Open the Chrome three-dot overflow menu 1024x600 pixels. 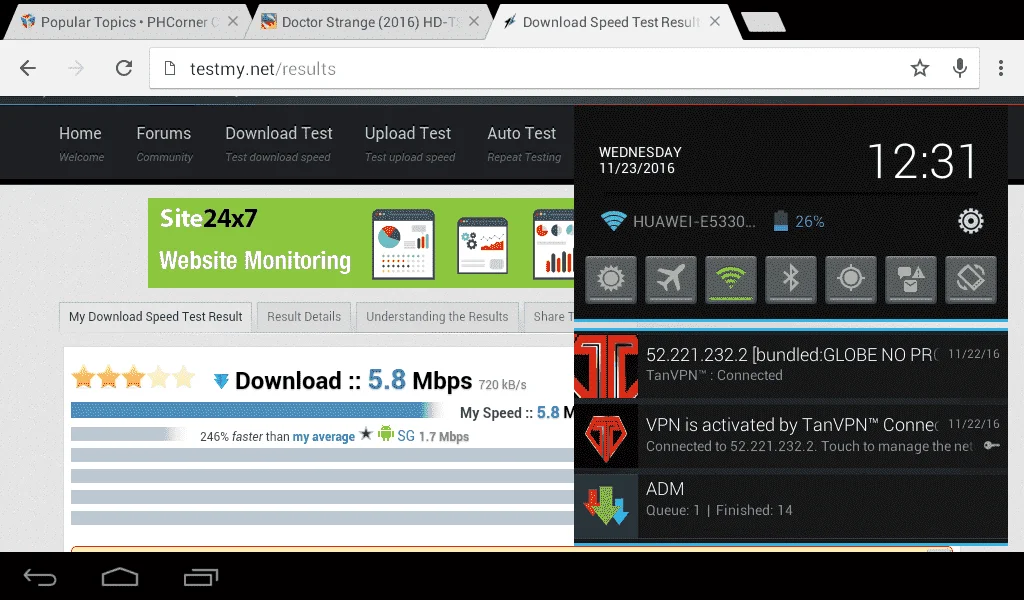tap(1000, 68)
